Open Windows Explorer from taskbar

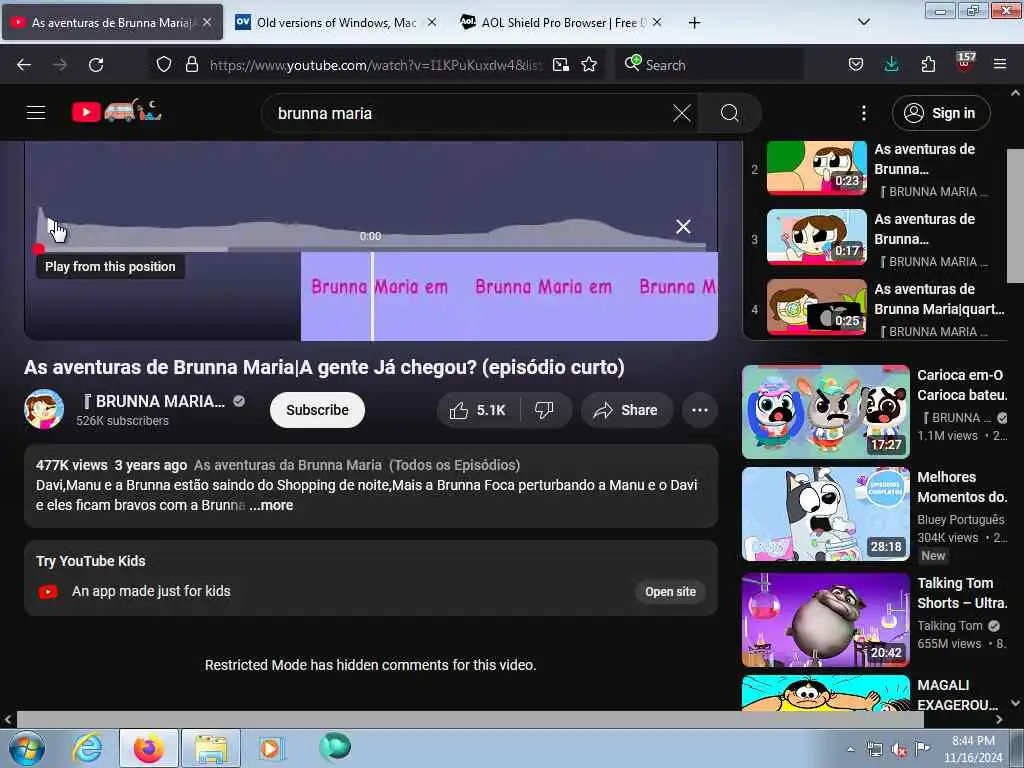(x=210, y=749)
